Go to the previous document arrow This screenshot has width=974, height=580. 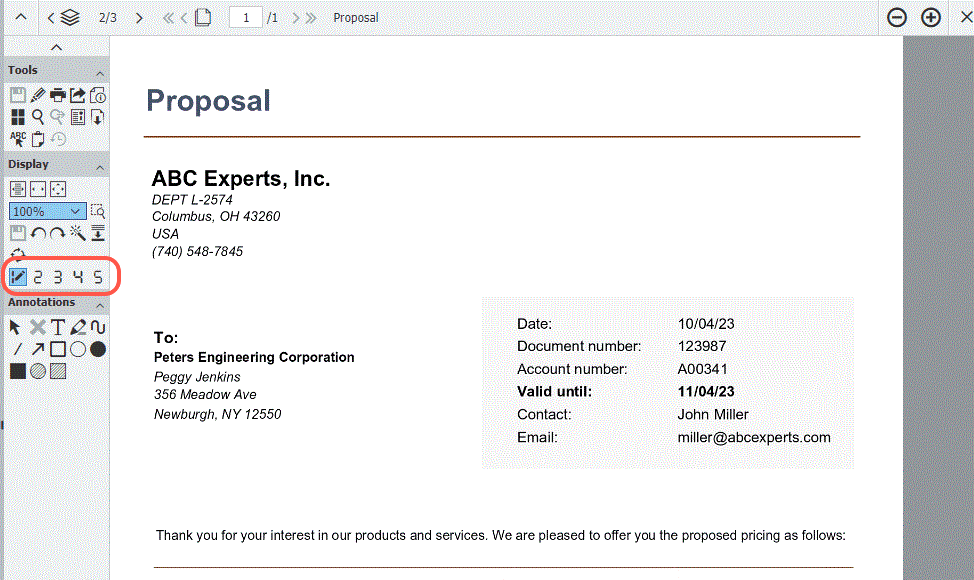(50, 18)
